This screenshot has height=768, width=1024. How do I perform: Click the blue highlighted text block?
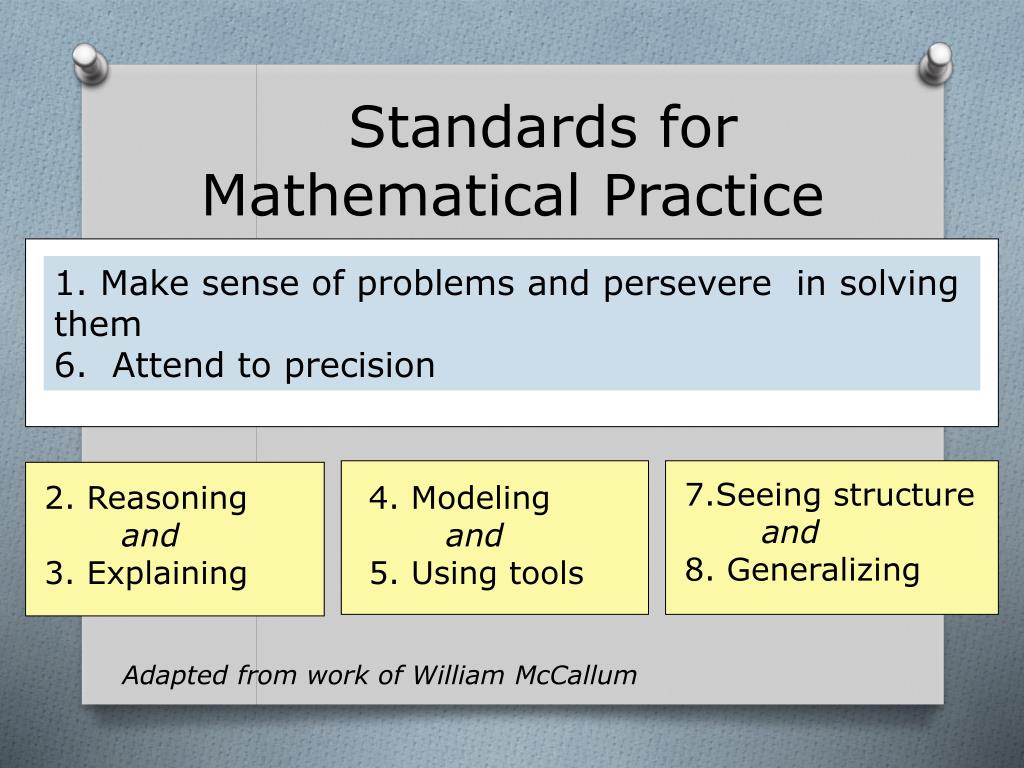pyautogui.click(x=511, y=323)
